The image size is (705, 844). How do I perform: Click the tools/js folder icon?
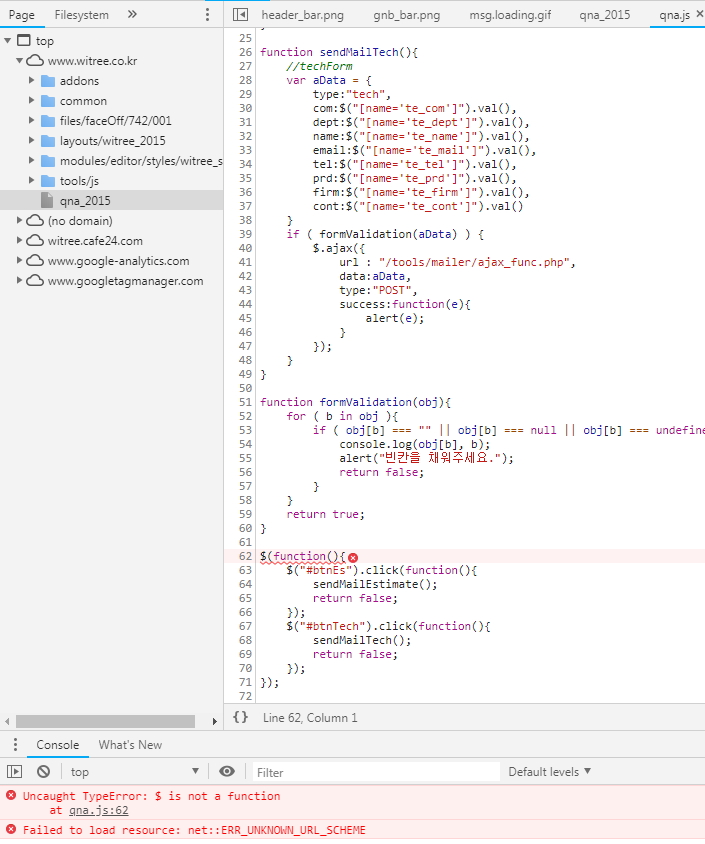[x=48, y=180]
